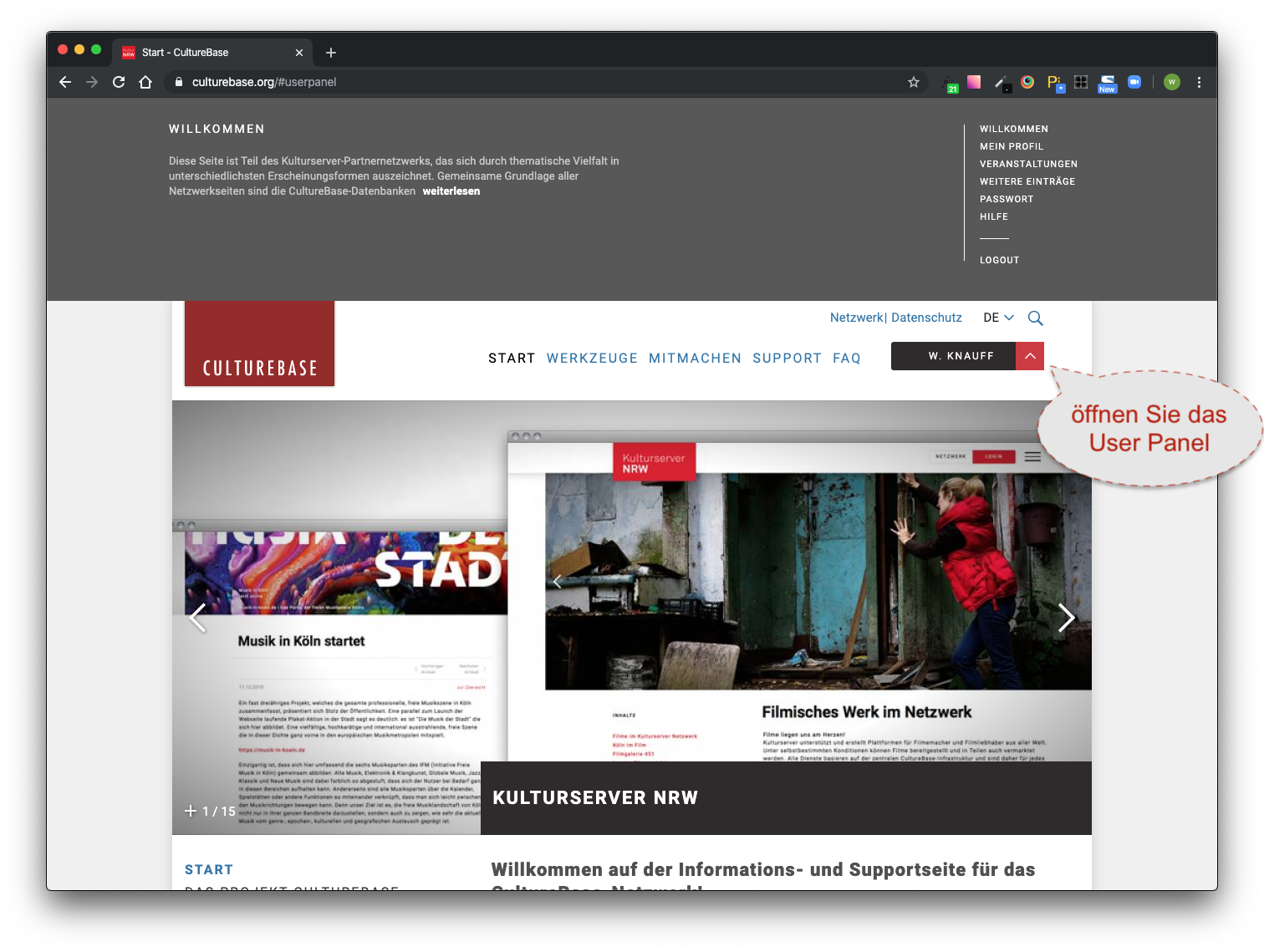Click the browser back arrow

65,82
